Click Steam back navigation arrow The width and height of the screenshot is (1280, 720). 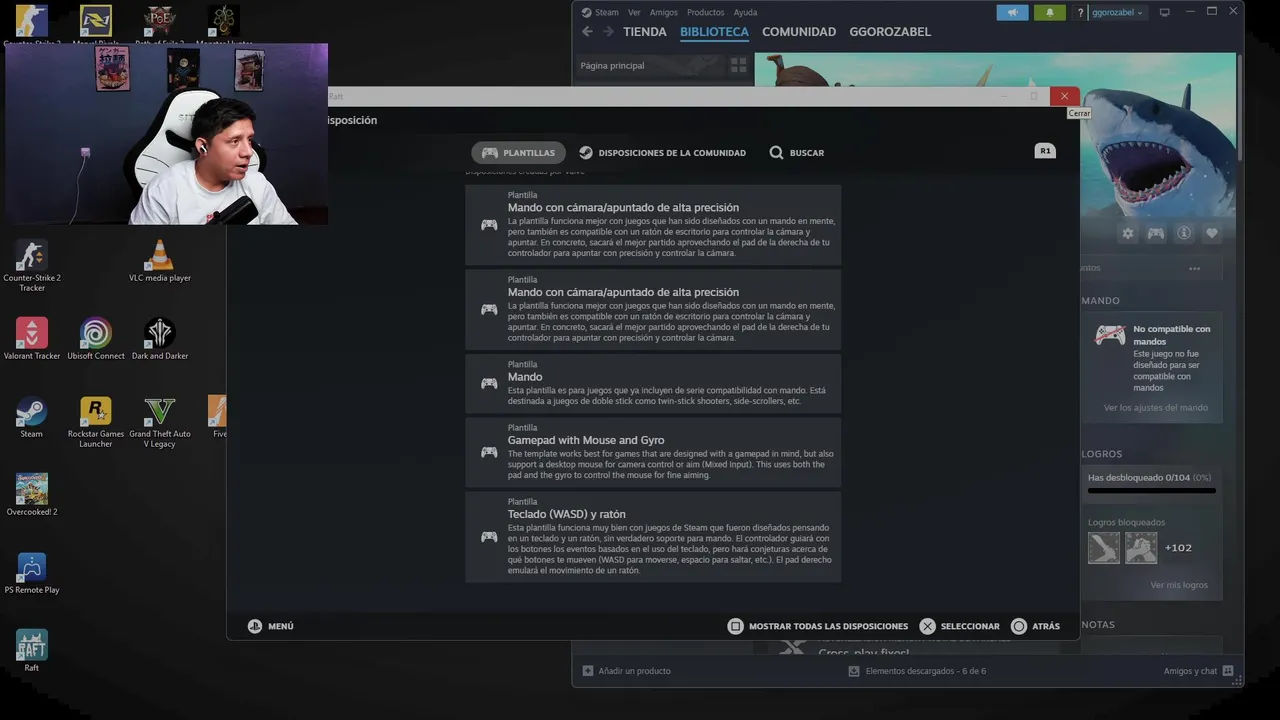(587, 32)
